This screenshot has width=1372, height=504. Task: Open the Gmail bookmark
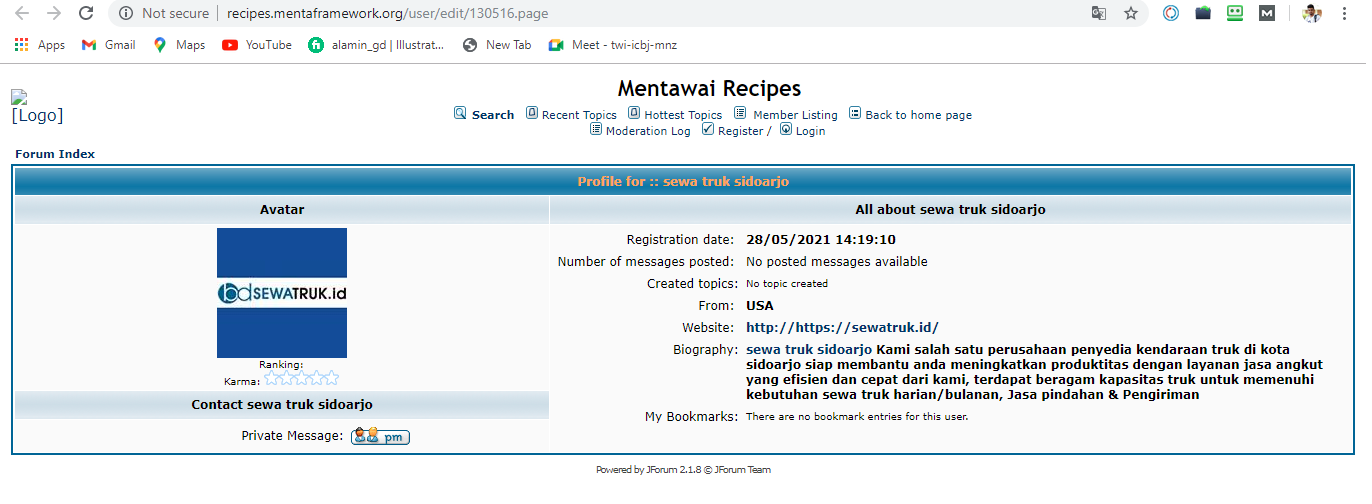[108, 45]
